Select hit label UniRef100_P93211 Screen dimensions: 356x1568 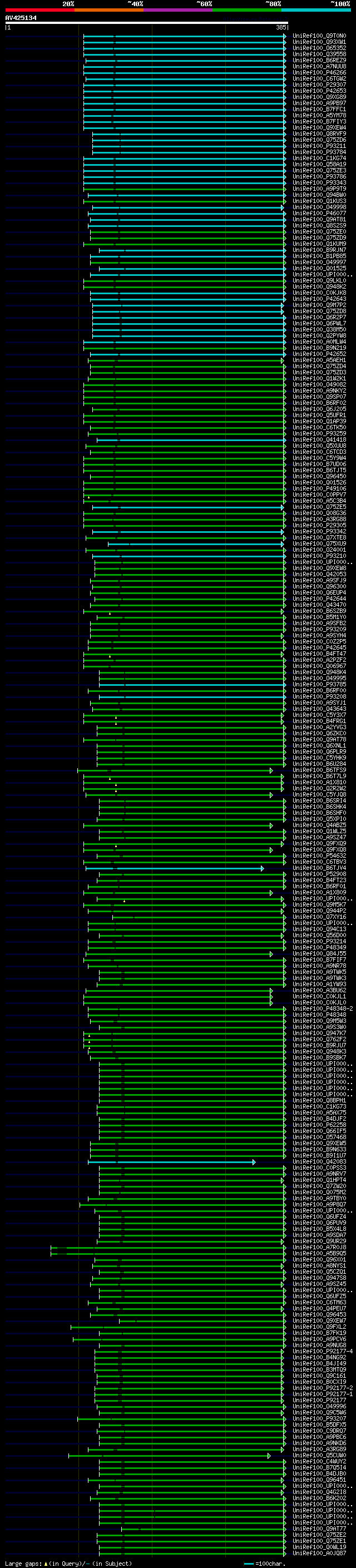pos(319,146)
